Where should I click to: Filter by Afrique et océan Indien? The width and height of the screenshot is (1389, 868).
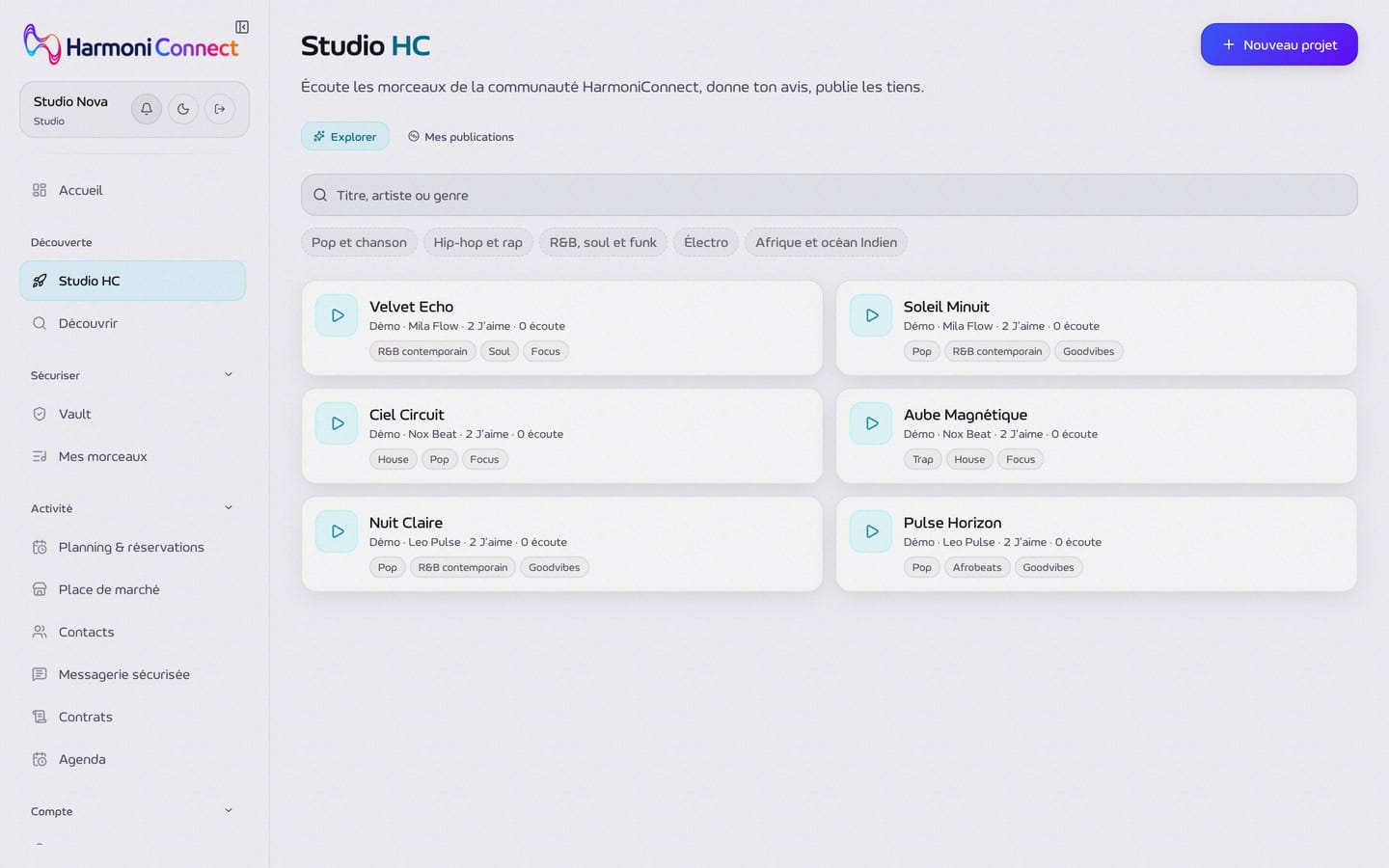click(826, 242)
